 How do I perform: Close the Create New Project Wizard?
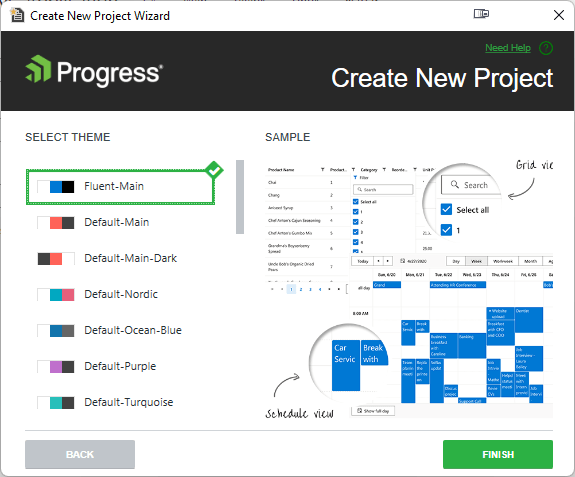(x=558, y=15)
